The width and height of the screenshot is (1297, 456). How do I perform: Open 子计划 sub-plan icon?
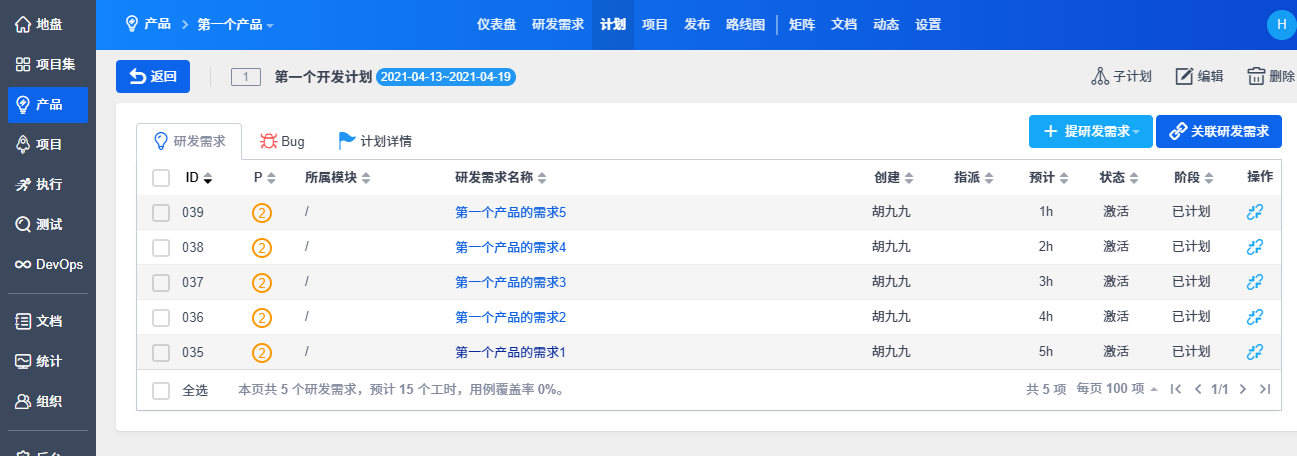(1100, 77)
